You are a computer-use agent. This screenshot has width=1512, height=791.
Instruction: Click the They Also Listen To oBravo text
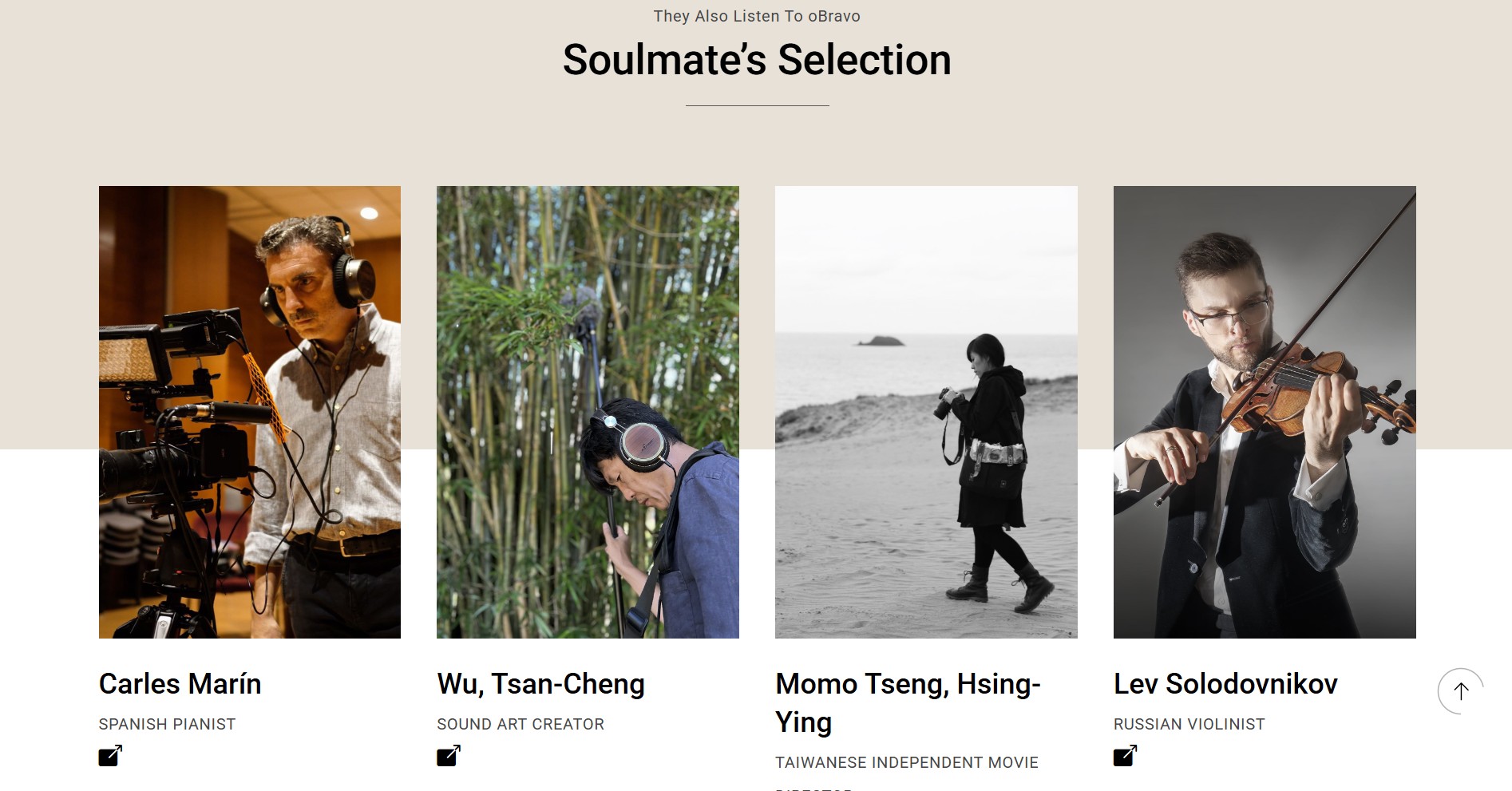pyautogui.click(x=757, y=16)
